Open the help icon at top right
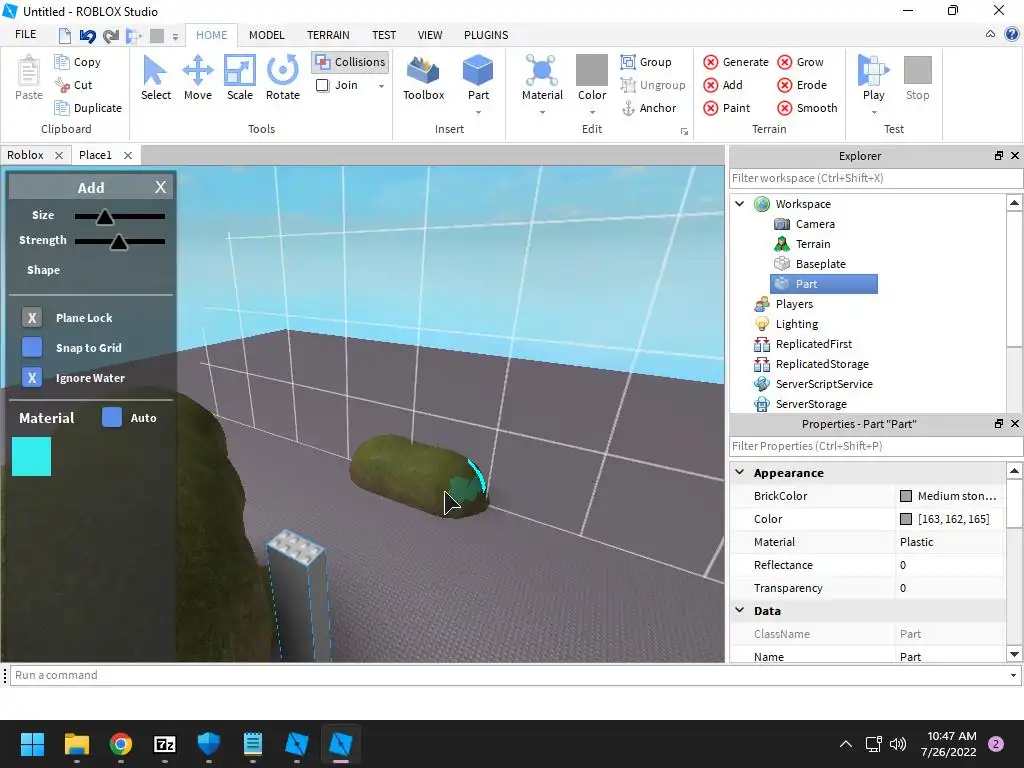This screenshot has height=768, width=1024. [x=1012, y=34]
